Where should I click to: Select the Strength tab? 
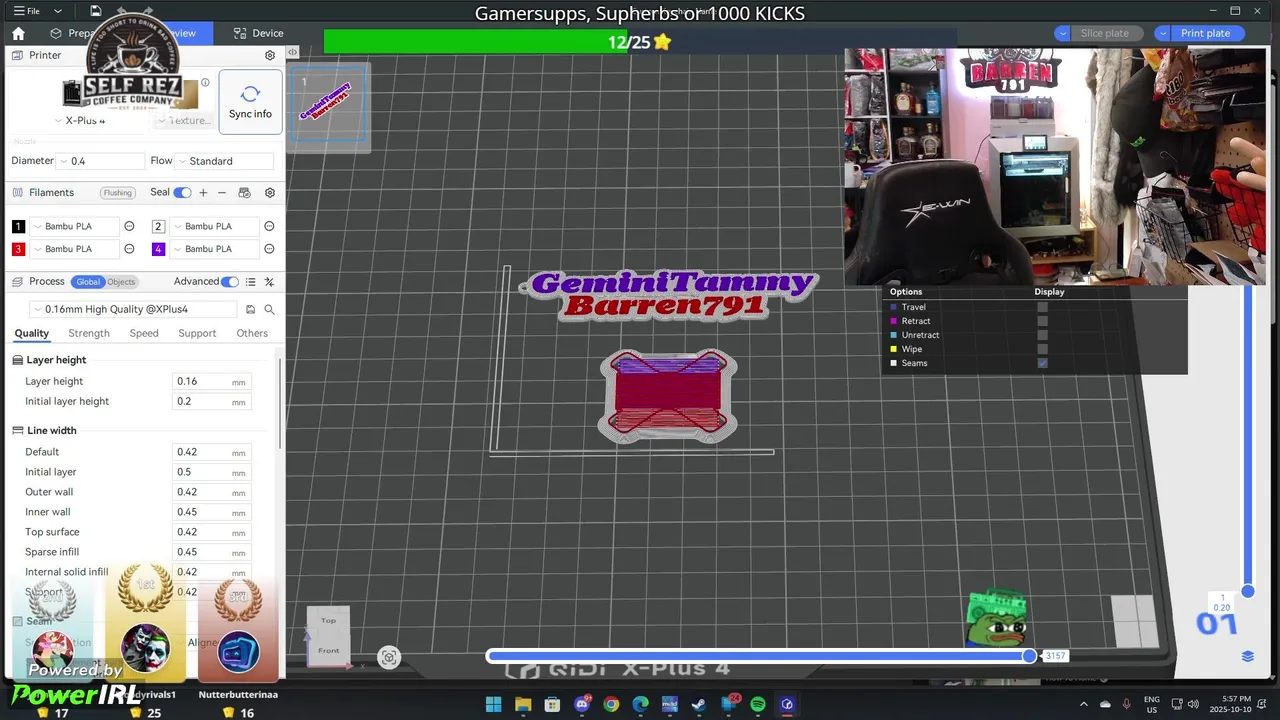click(89, 333)
